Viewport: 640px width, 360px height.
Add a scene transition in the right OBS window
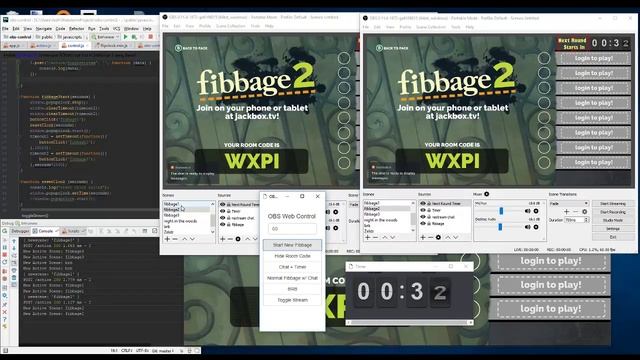coord(567,212)
